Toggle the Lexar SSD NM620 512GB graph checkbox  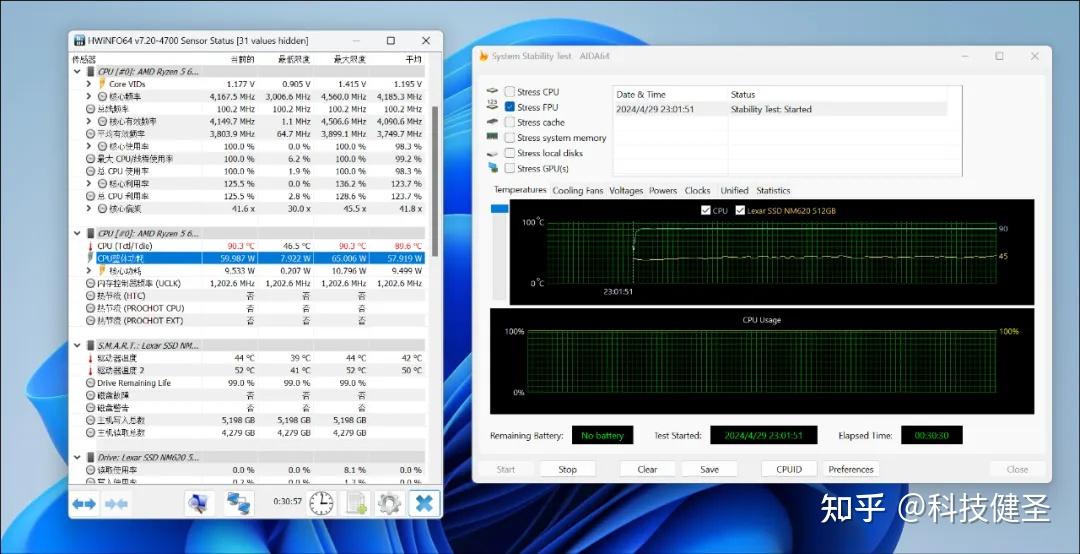pos(740,211)
